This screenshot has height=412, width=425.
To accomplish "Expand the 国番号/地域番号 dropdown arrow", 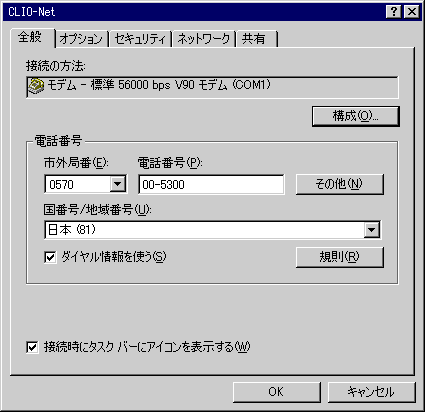I will coord(371,230).
